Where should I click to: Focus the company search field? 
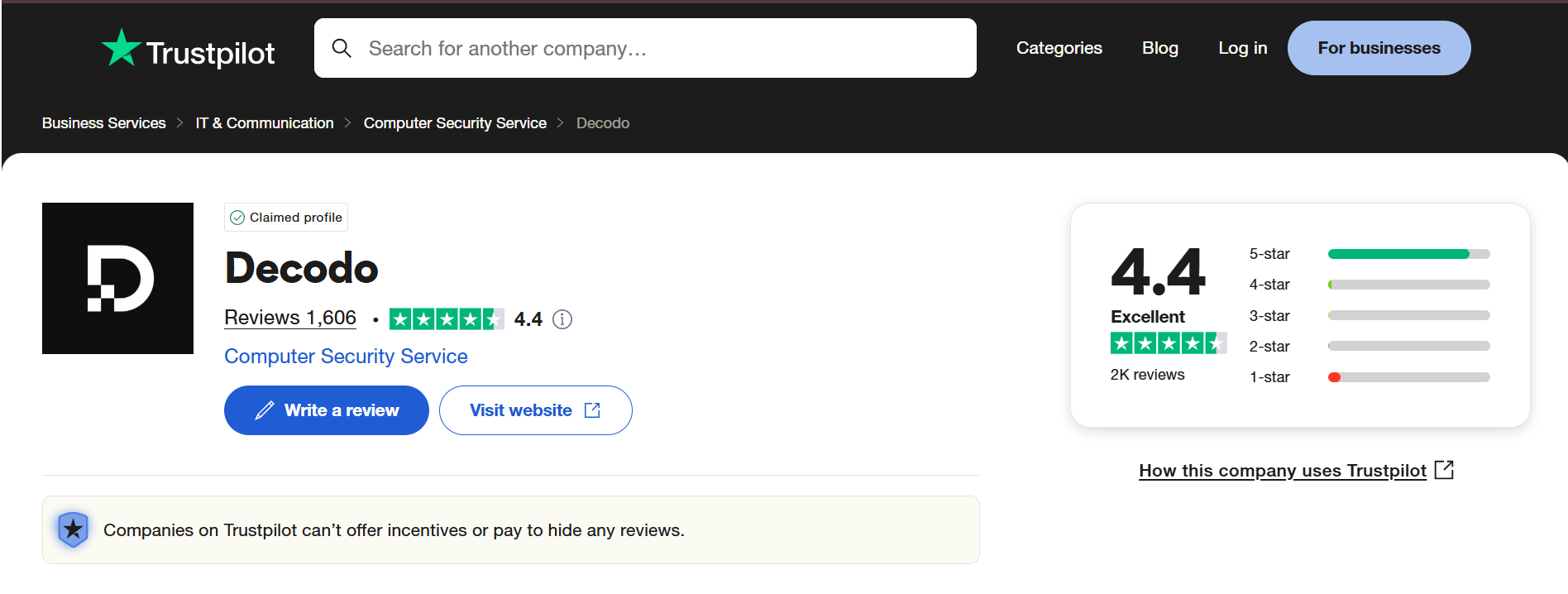[645, 48]
